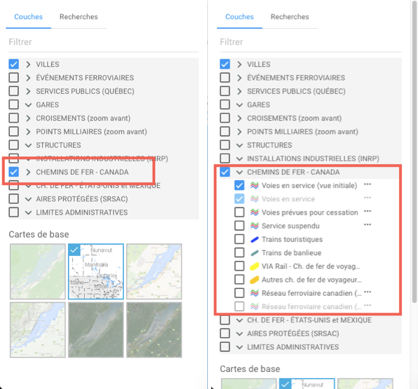Expand CROISEMENTS (zoom avant) in the left panel
The width and height of the screenshot is (418, 389).
click(28, 118)
